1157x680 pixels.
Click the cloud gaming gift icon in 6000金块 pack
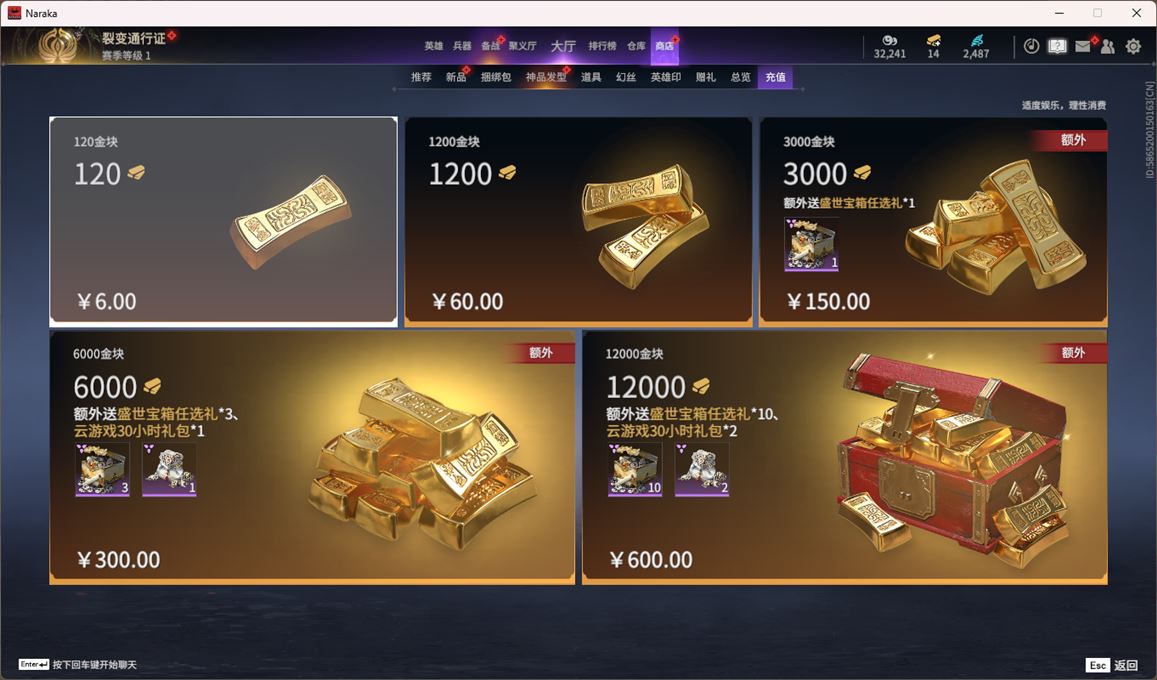(169, 469)
